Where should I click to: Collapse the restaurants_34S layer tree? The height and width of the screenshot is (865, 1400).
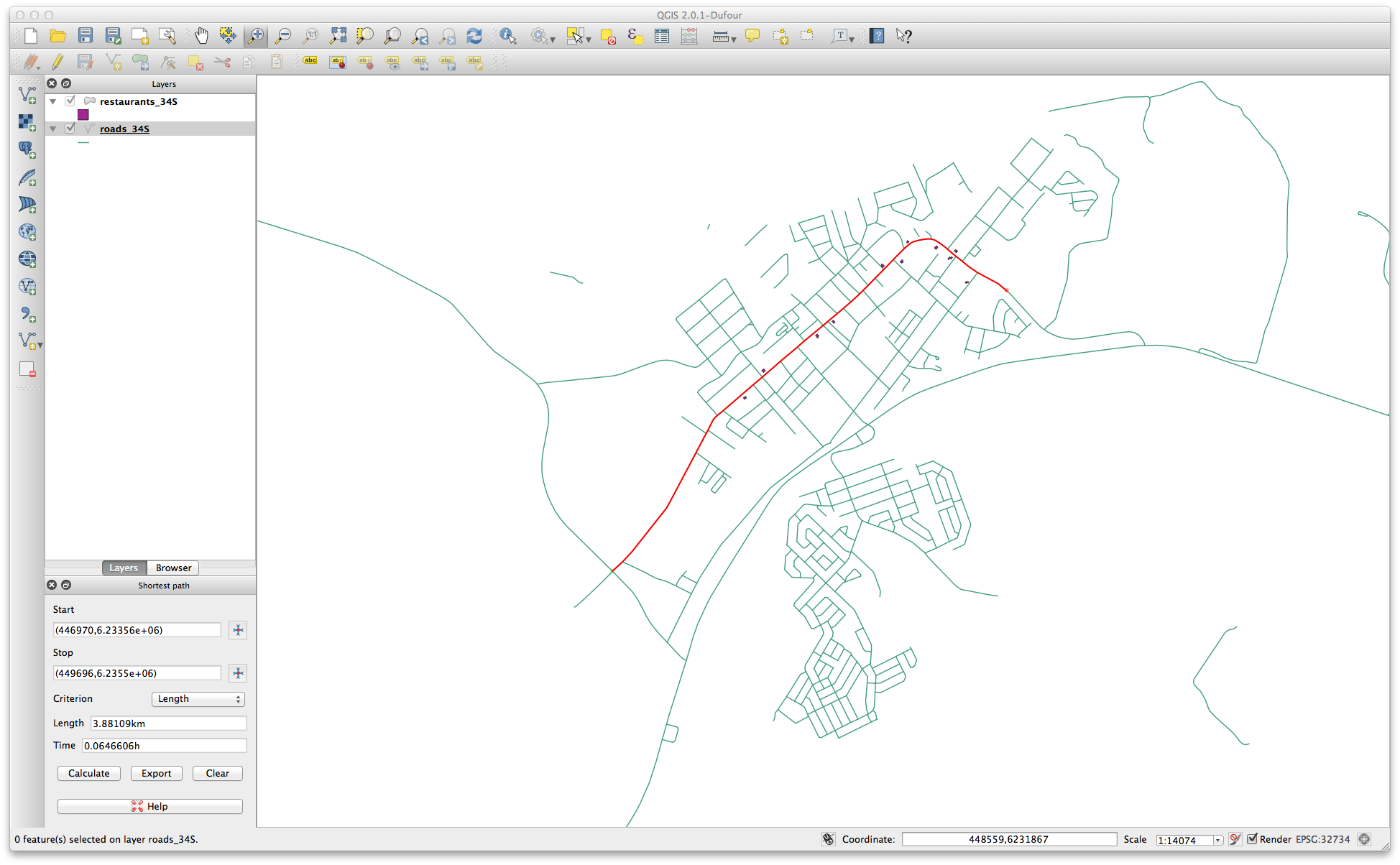point(52,101)
